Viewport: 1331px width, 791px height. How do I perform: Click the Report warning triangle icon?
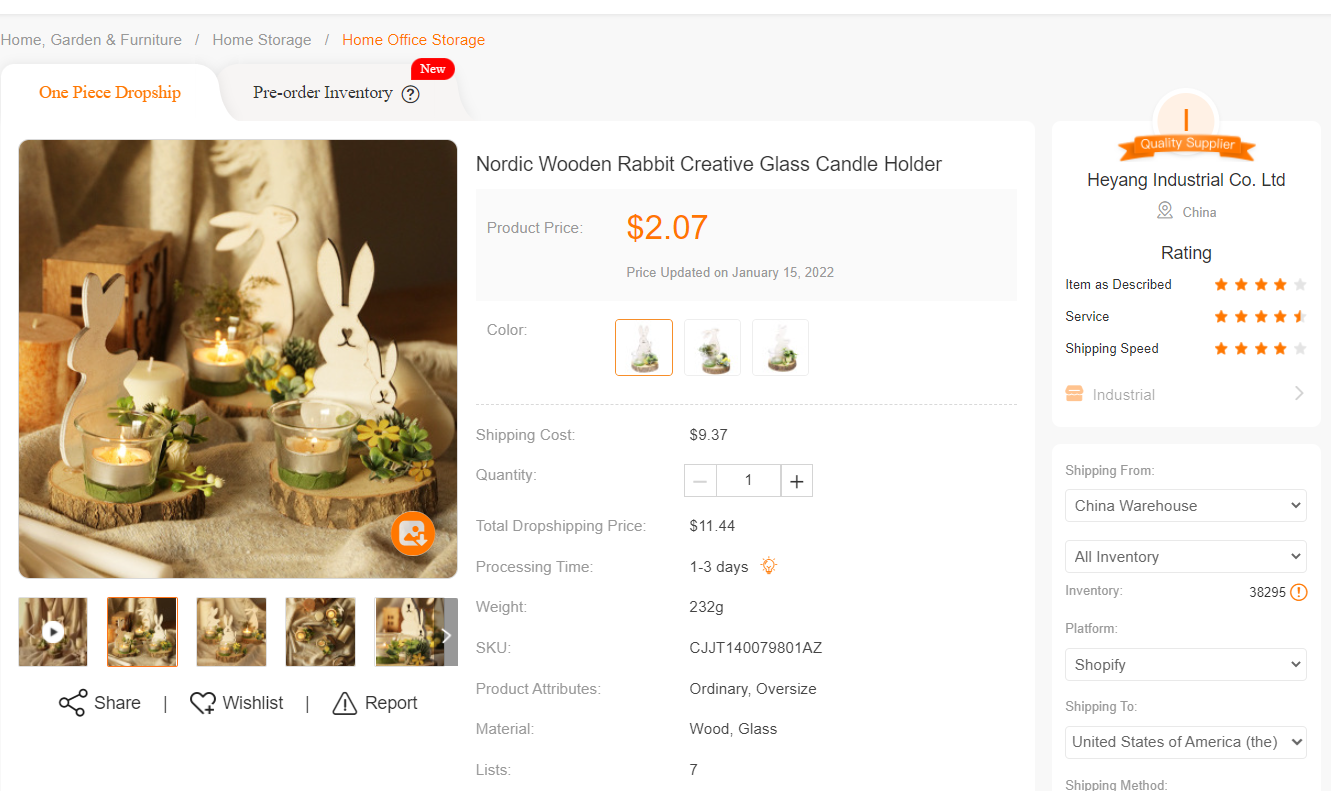point(345,703)
